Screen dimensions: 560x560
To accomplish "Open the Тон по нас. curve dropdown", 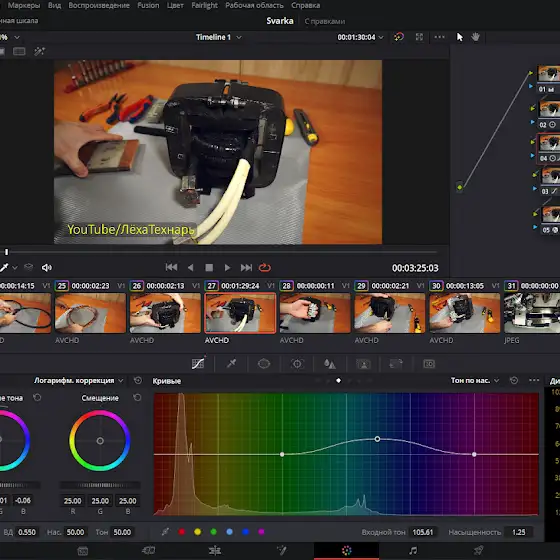I will (475, 381).
